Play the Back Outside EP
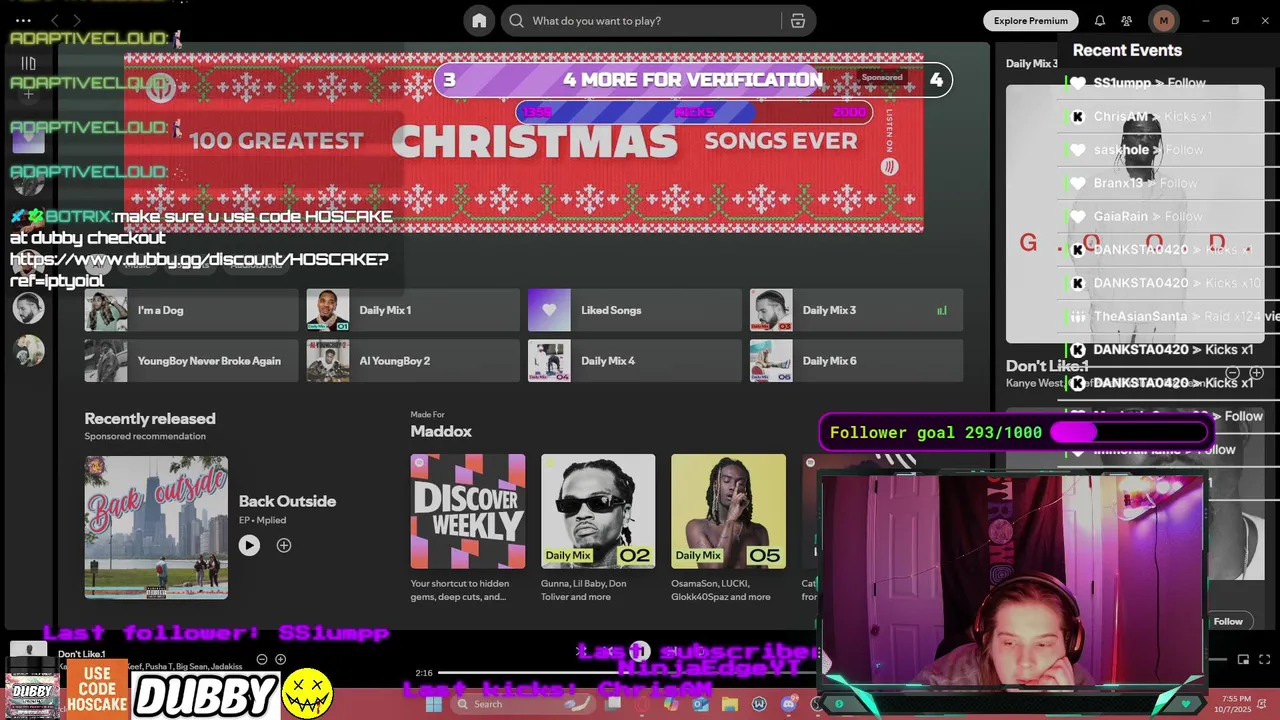 pyautogui.click(x=249, y=545)
